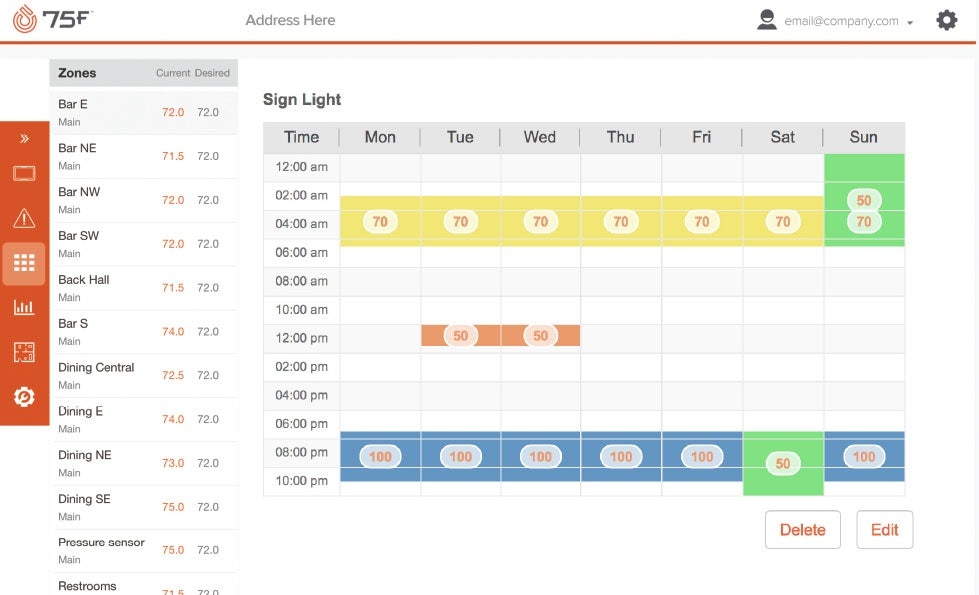Click the green 50 block on Saturday
This screenshot has height=595, width=979.
tap(782, 464)
